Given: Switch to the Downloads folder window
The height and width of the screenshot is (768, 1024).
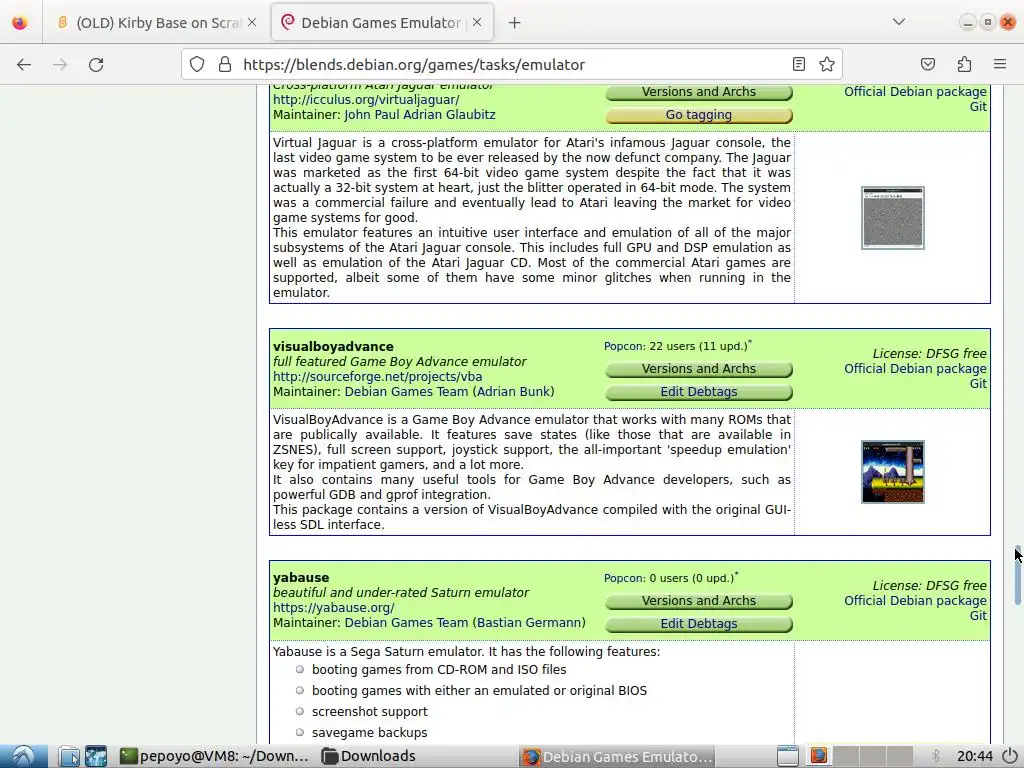Looking at the screenshot, I should click(370, 756).
